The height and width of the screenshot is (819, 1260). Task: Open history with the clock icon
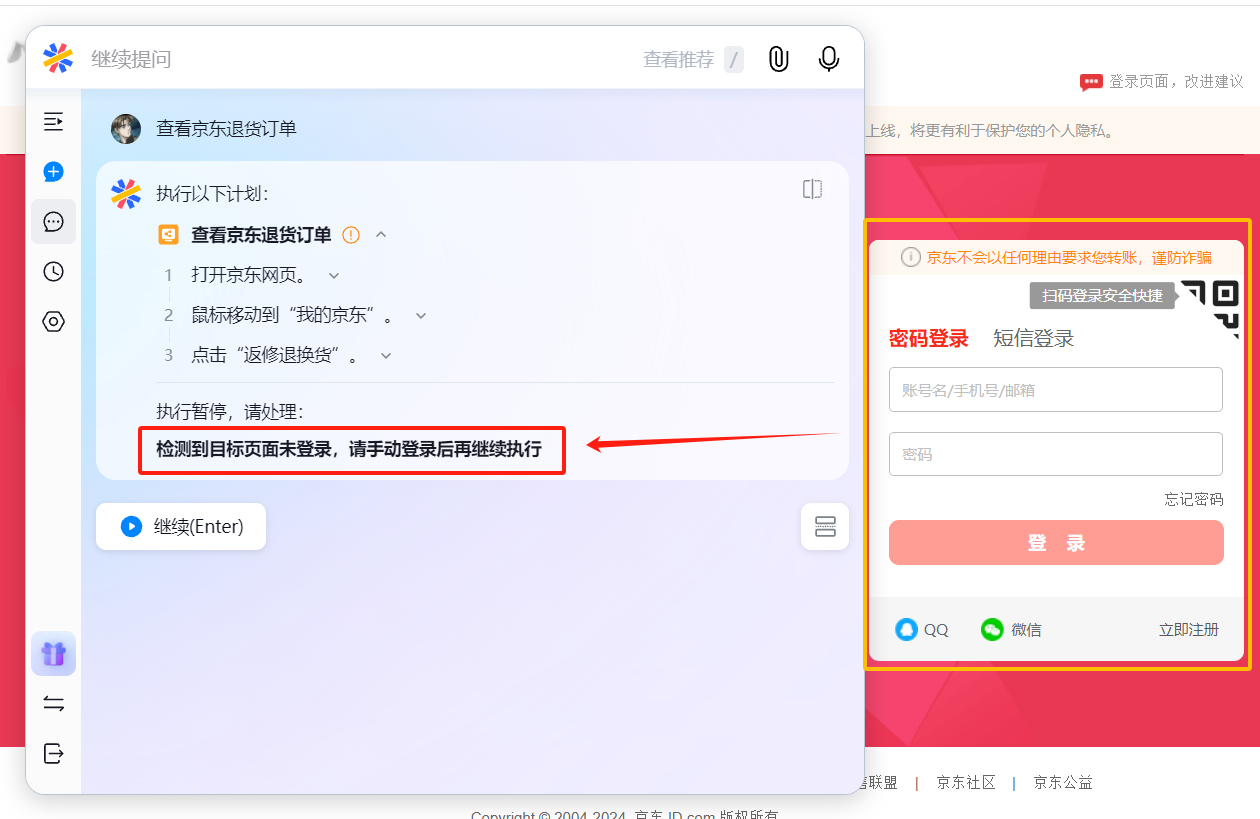pyautogui.click(x=54, y=272)
